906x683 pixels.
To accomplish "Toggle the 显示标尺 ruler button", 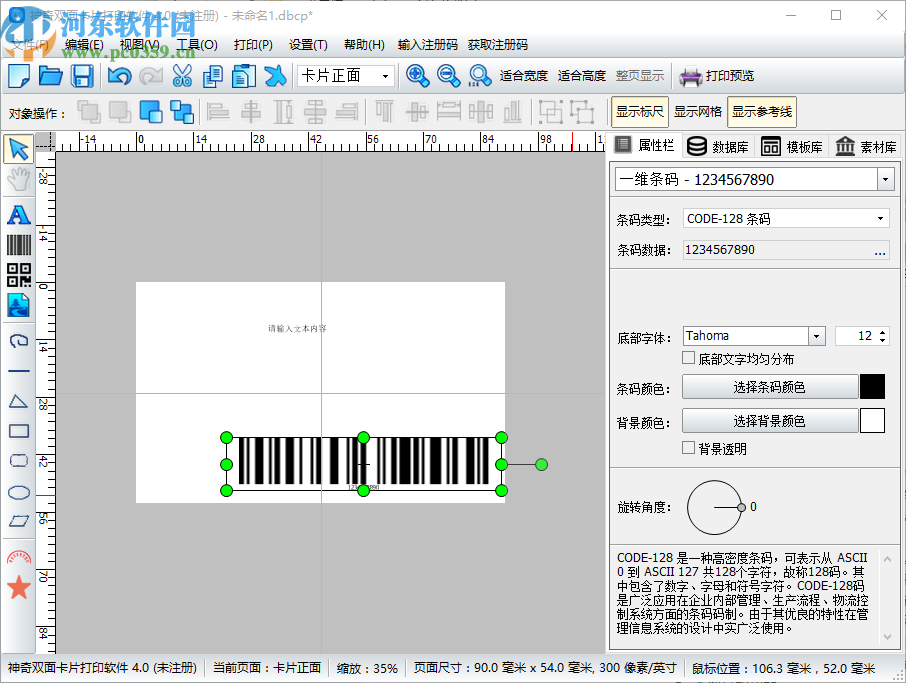I will (639, 112).
